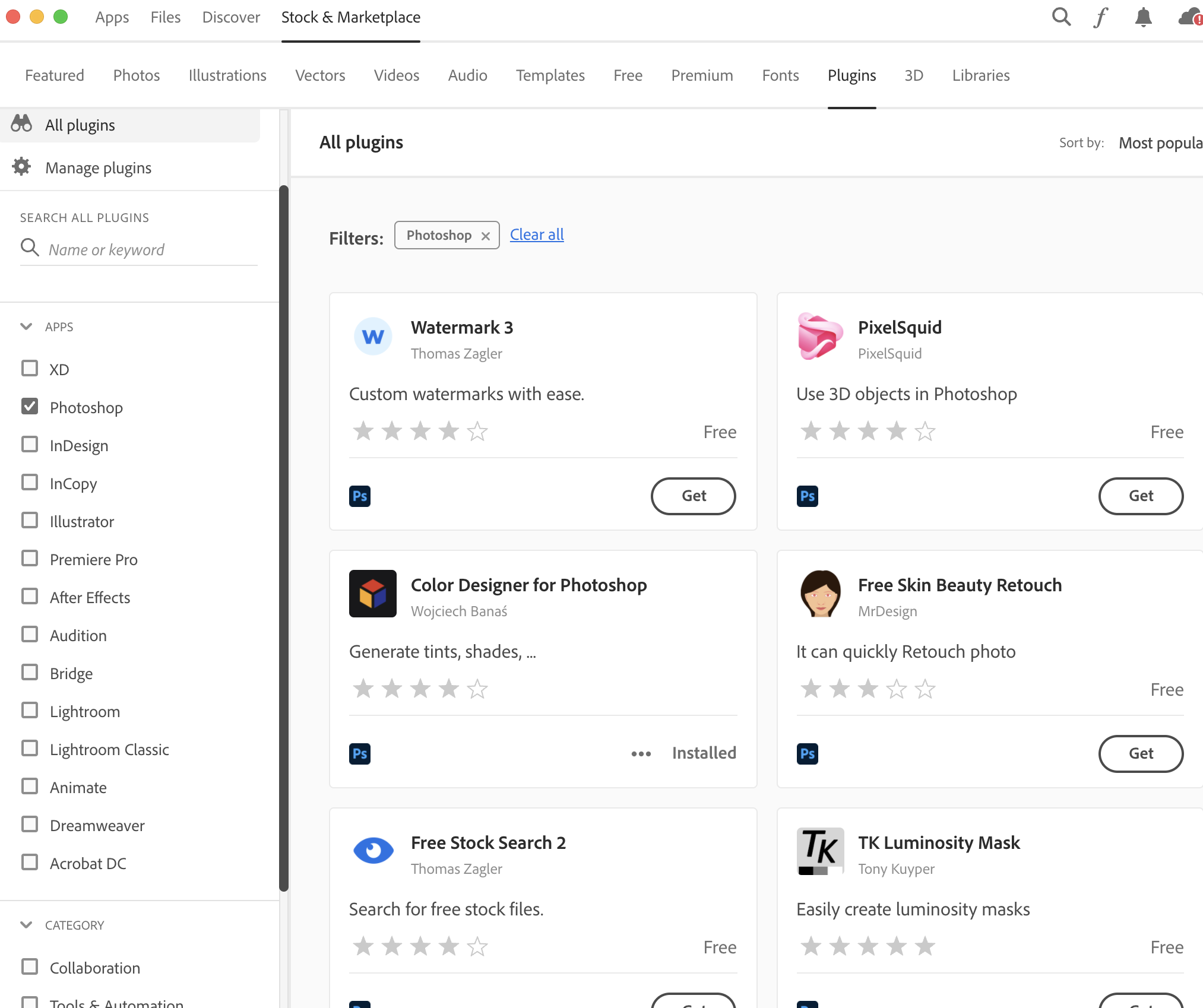This screenshot has height=1008, width=1203.
Task: Click the Ps badge on the Watermark 3 card
Action: click(x=360, y=496)
